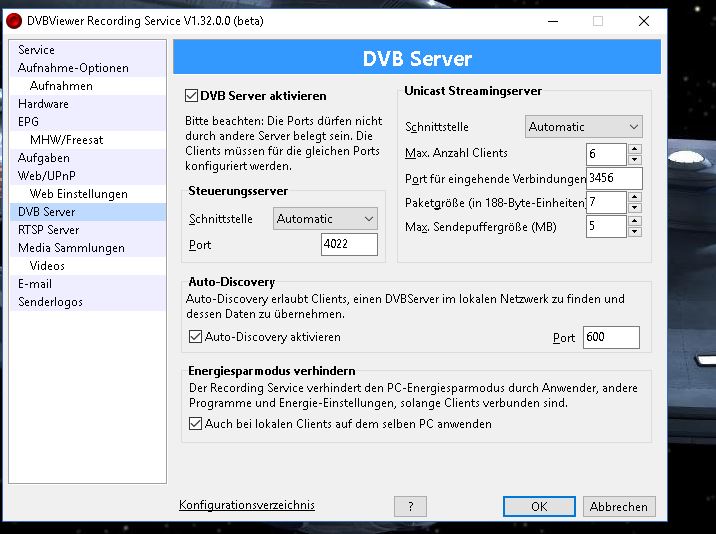Image resolution: width=716 pixels, height=534 pixels.
Task: Go to Media Sammlungen
Action: (88, 248)
